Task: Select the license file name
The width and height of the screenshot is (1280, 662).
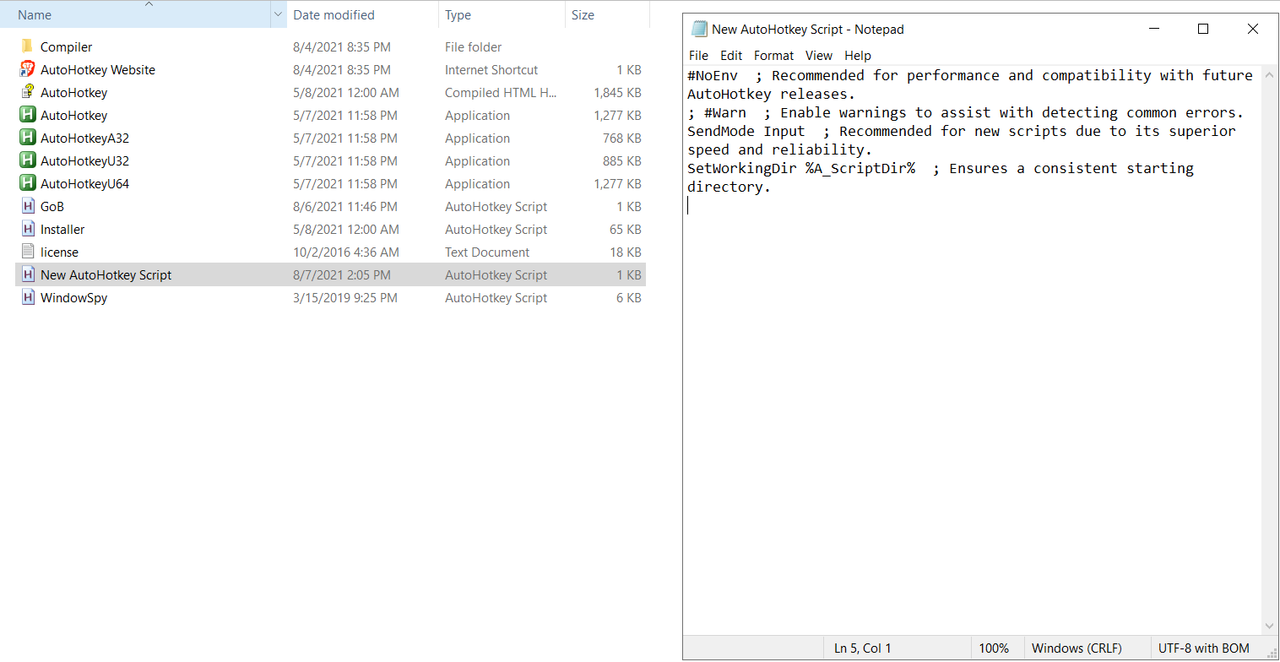Action: click(60, 252)
